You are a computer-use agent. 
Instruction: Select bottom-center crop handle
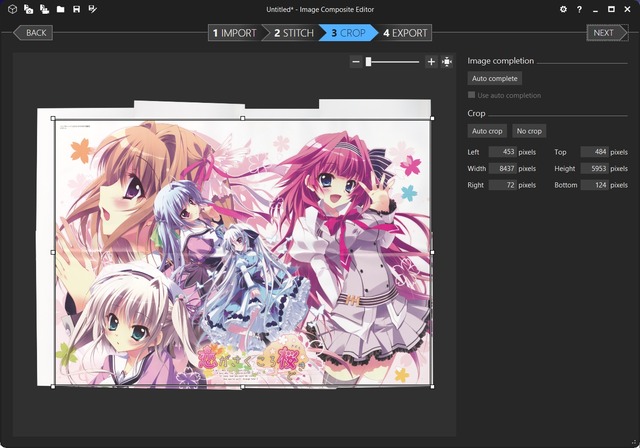[242, 386]
